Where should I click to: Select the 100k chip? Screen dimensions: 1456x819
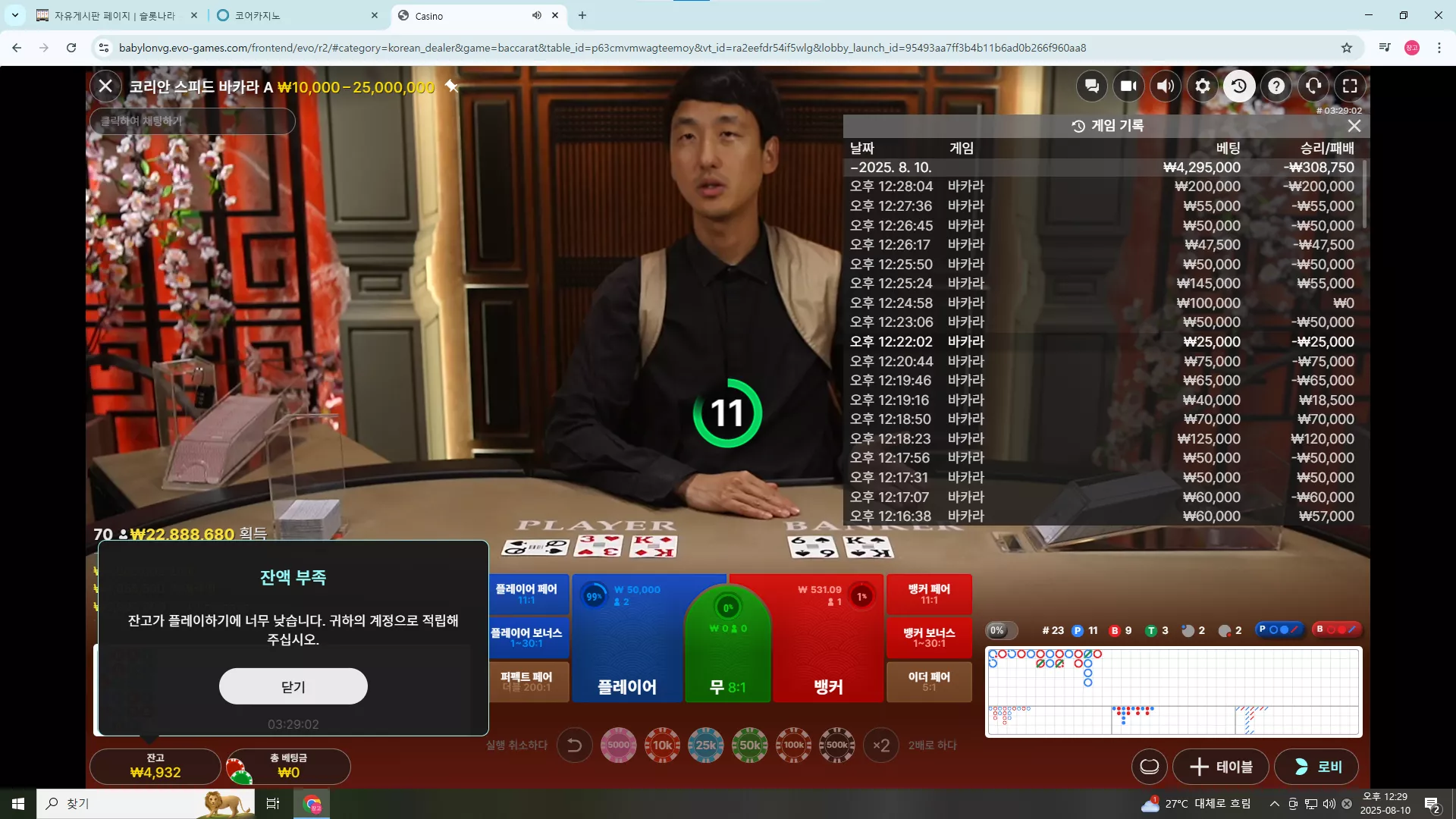click(x=794, y=745)
